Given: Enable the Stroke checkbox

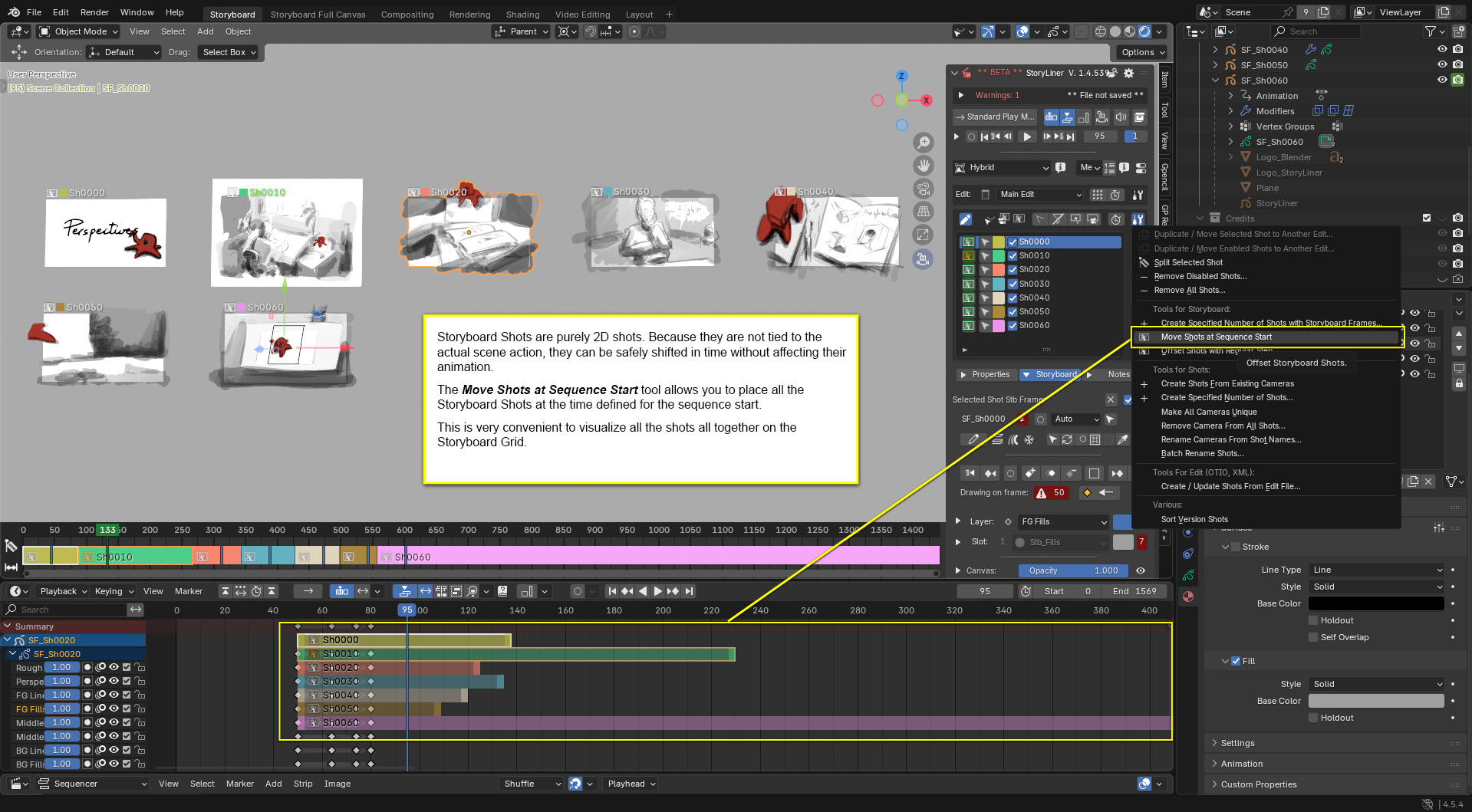Looking at the screenshot, I should [x=1236, y=547].
